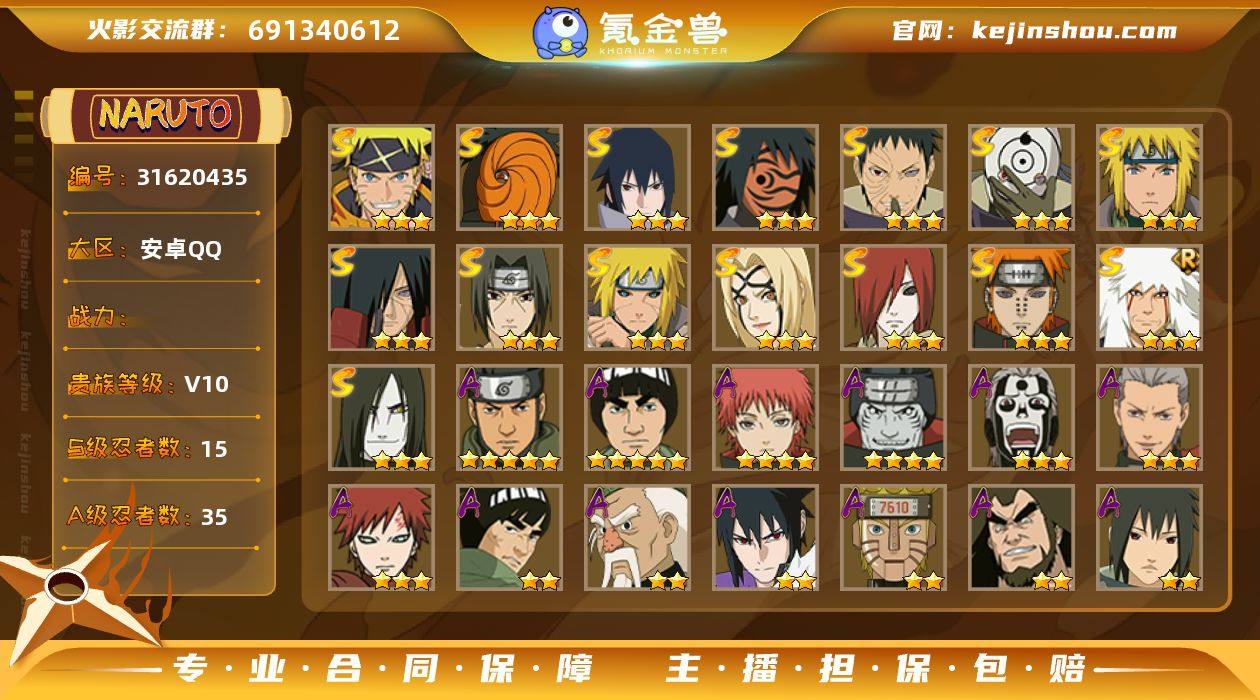Click the orange spiral mask Tobi portrait
This screenshot has height=700, width=1260.
click(509, 178)
